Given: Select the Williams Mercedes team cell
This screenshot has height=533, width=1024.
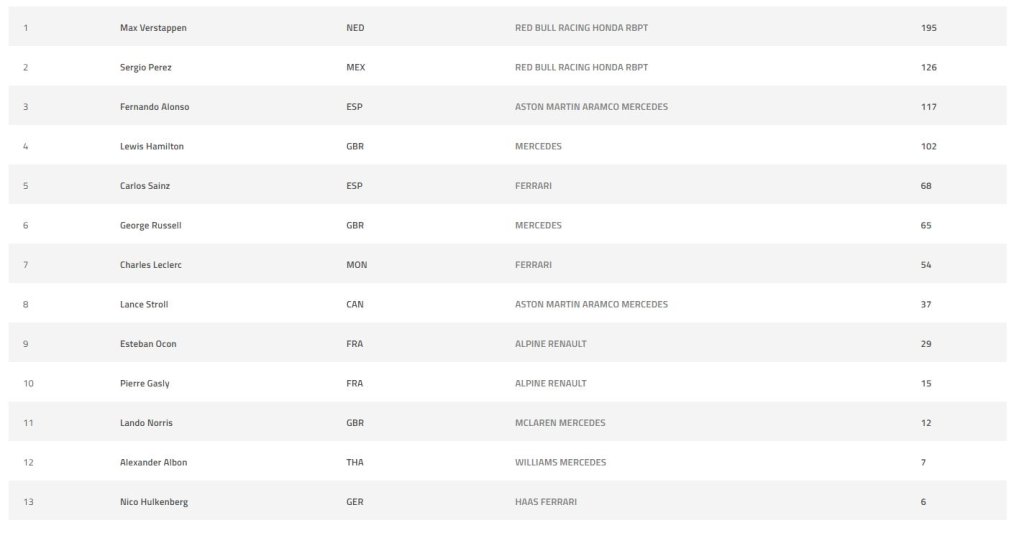Looking at the screenshot, I should (x=560, y=462).
